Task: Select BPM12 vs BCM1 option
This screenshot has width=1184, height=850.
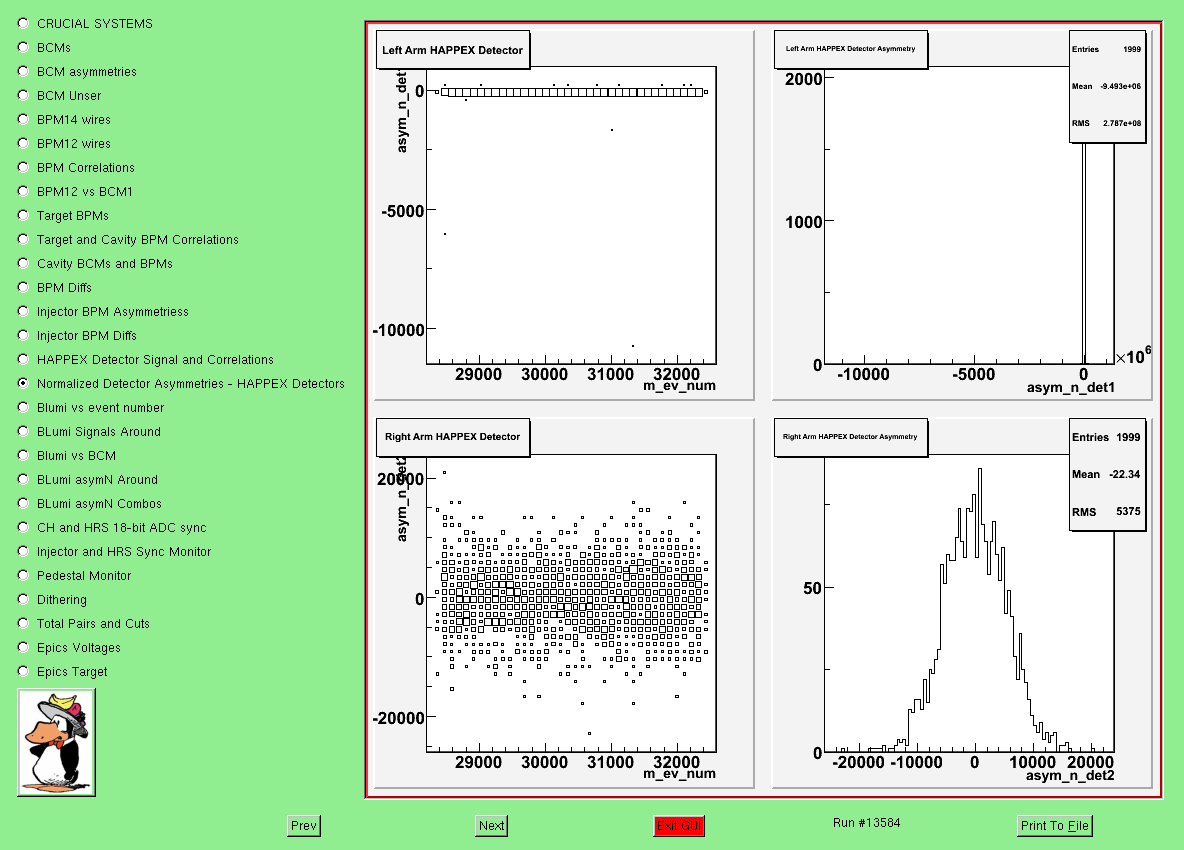Action: [23, 192]
